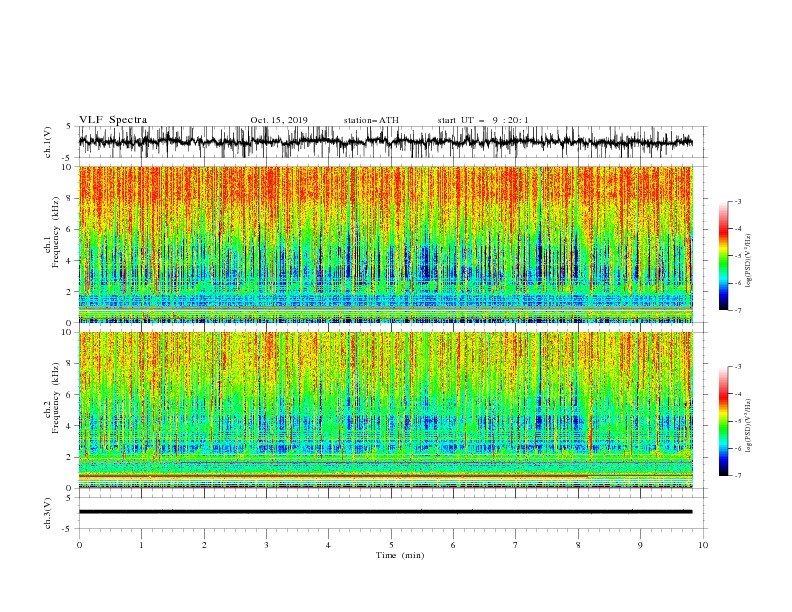Click the time axis tick label '10'
The image size is (792, 612).
click(x=703, y=545)
